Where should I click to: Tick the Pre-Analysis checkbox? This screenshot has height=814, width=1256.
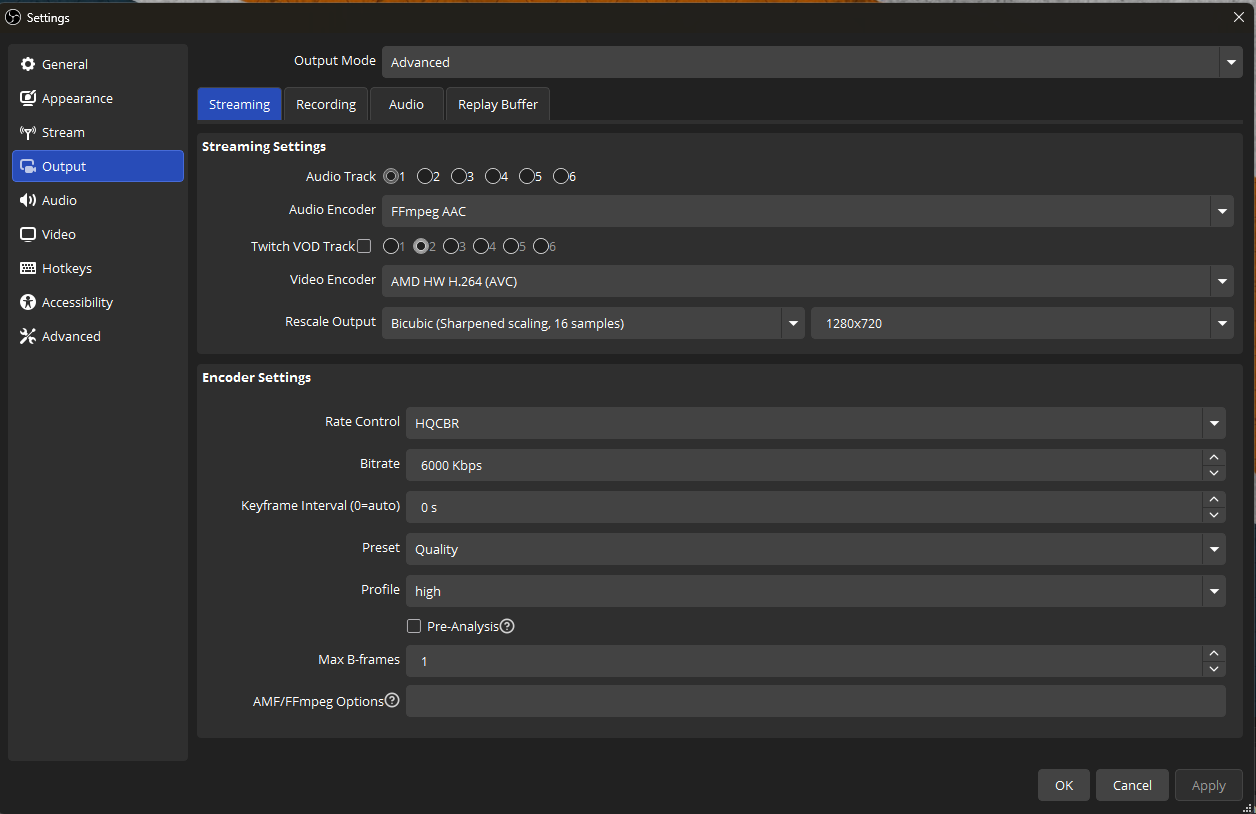point(414,626)
